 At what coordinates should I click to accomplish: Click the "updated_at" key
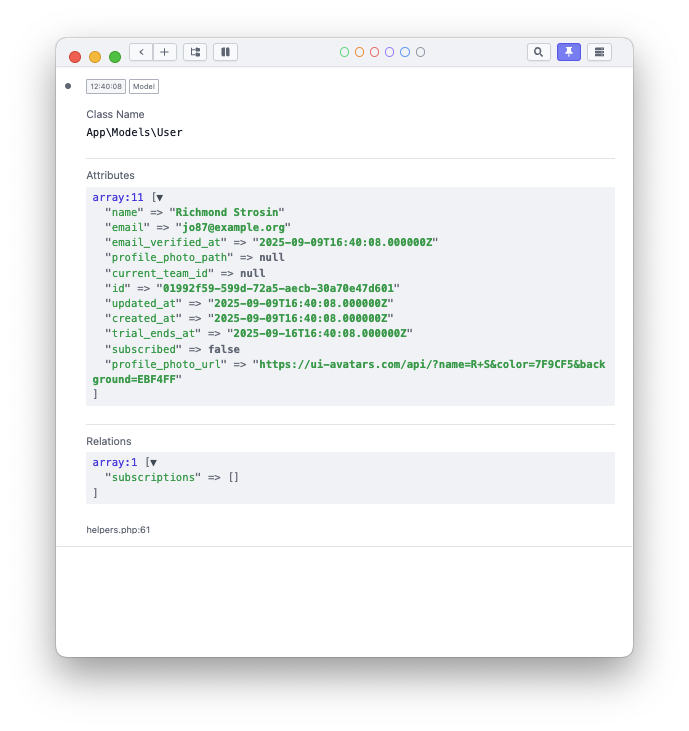[144, 303]
